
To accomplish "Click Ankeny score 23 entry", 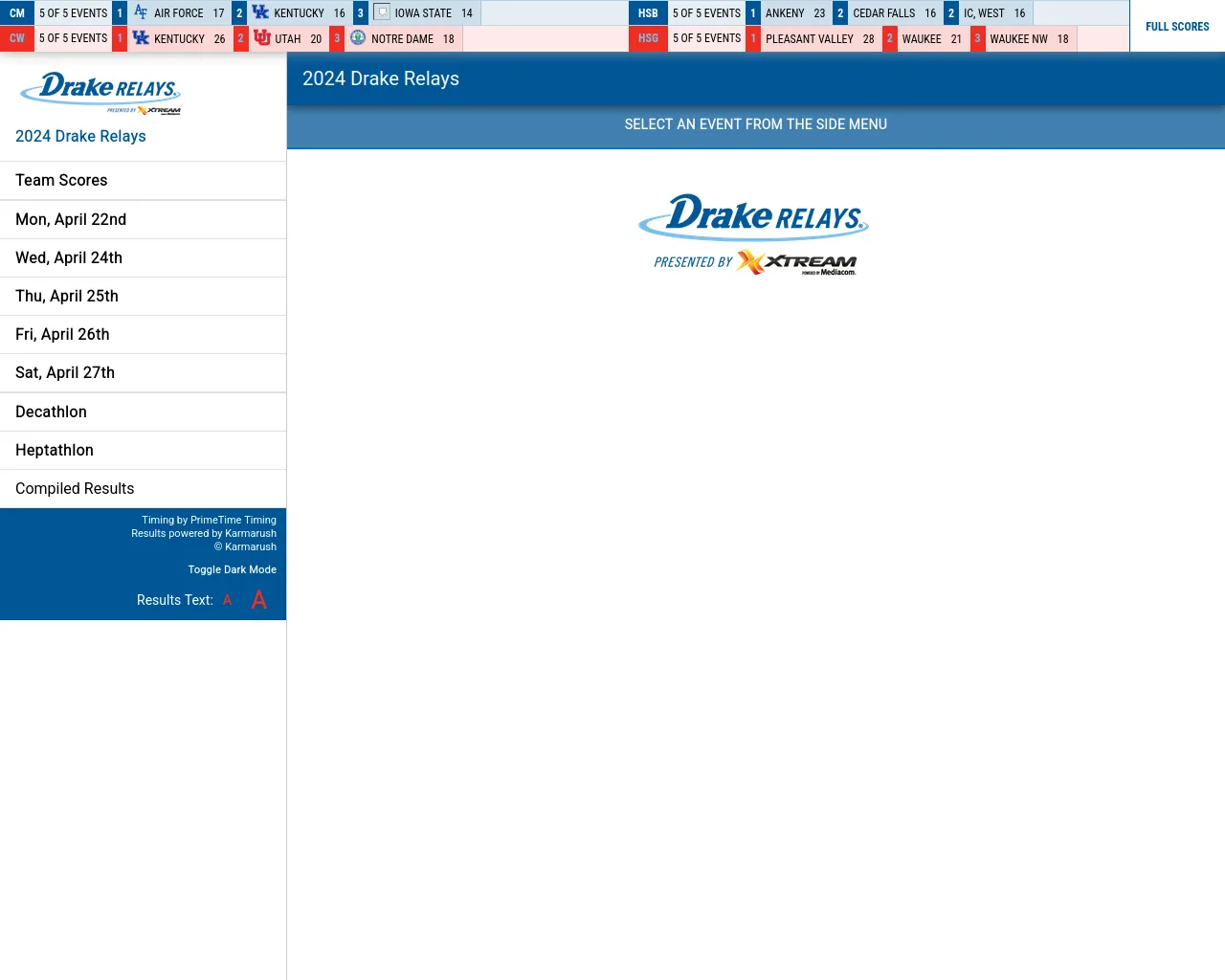I will point(796,12).
